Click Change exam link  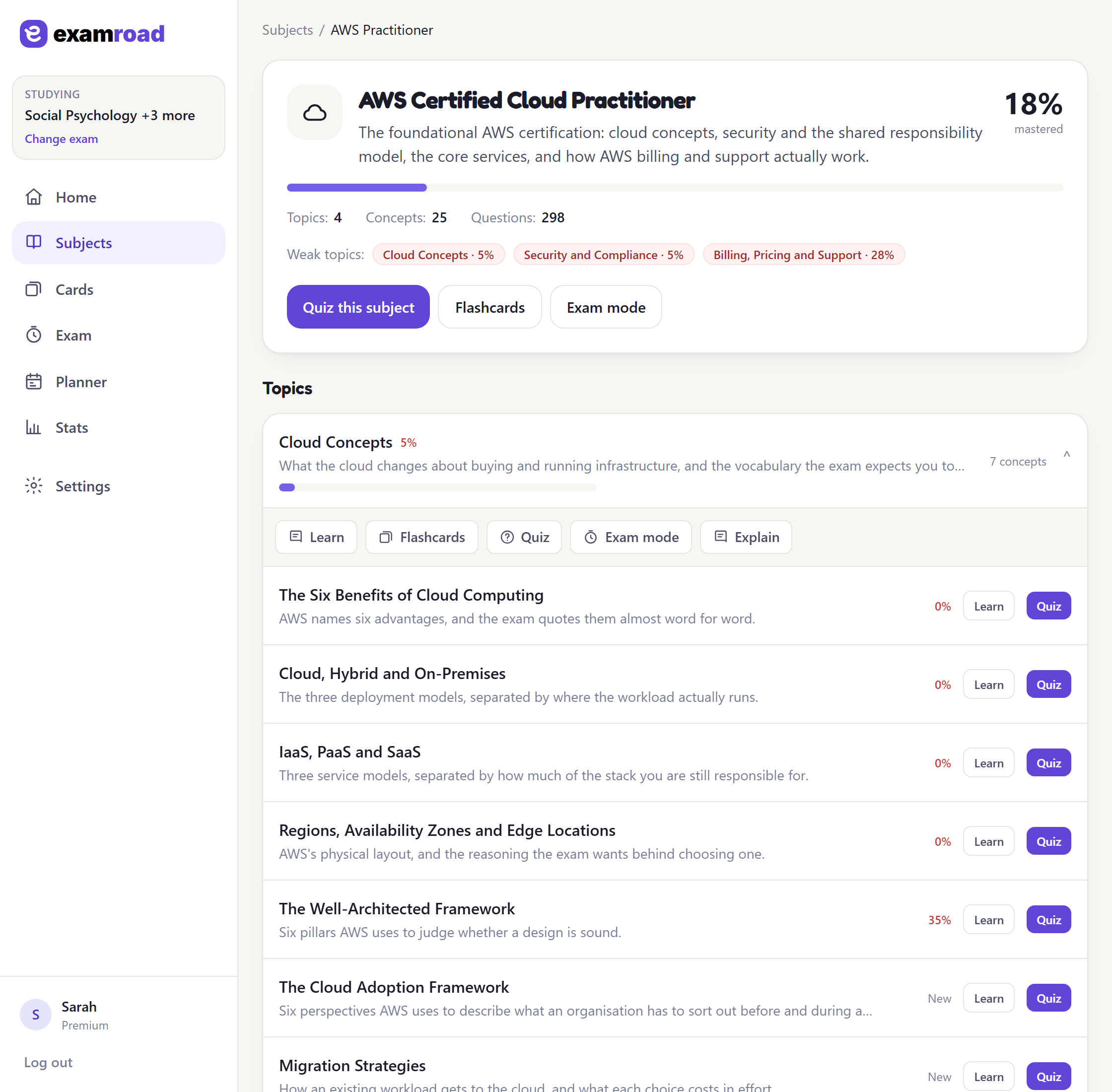click(x=62, y=139)
